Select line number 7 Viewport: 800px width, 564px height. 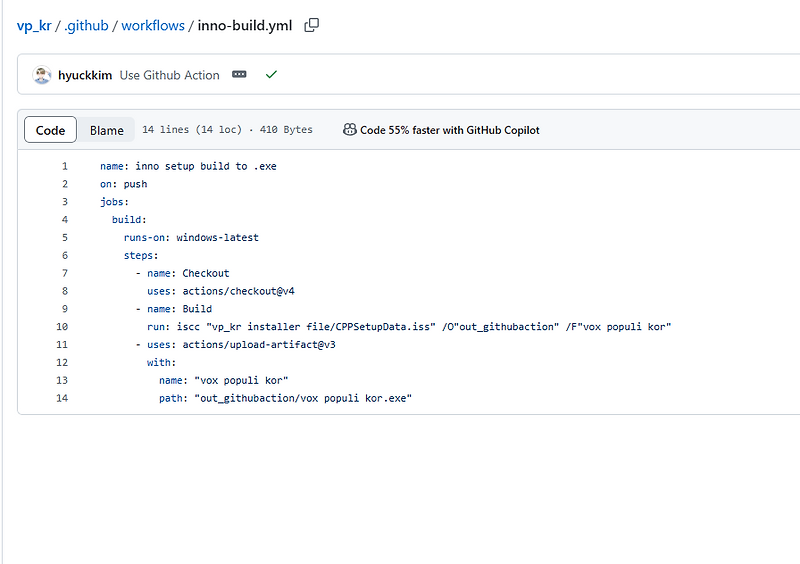(x=65, y=274)
